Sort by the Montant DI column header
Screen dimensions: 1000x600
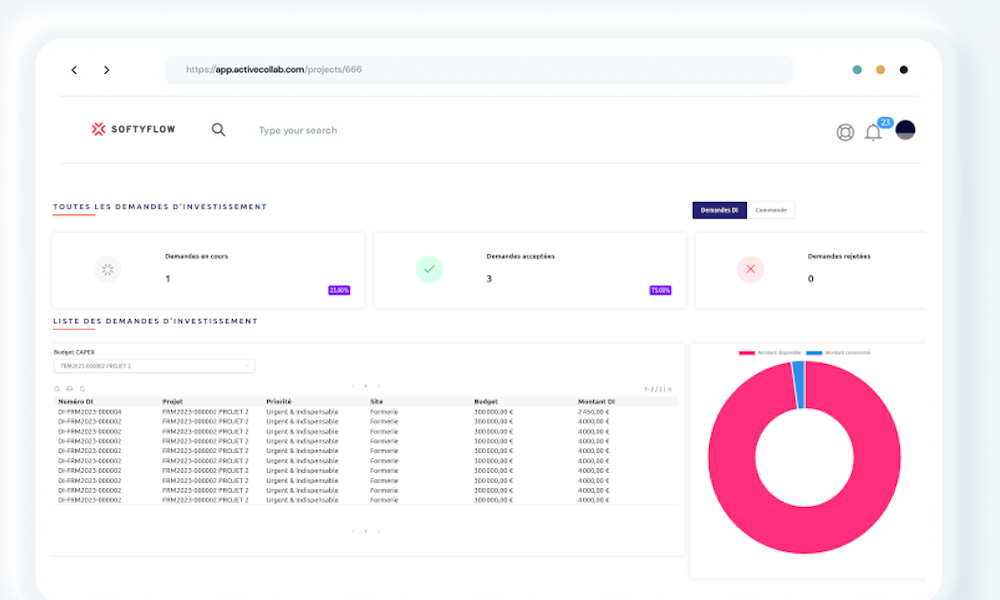click(596, 402)
